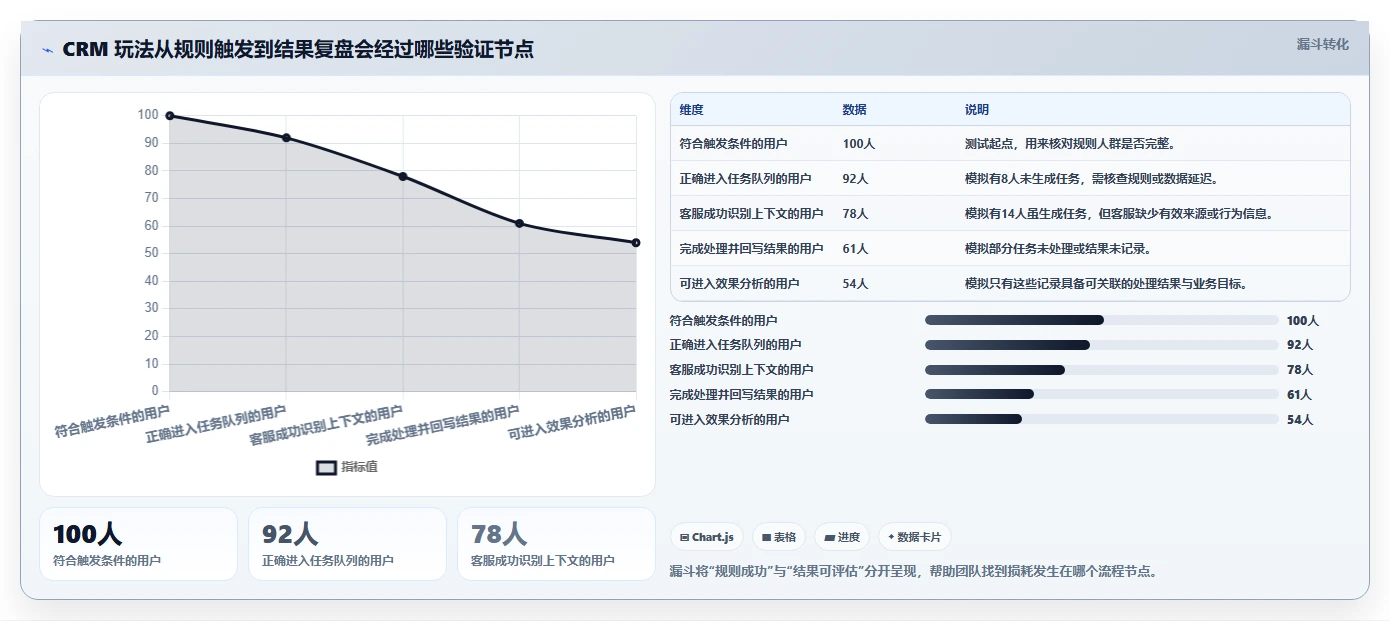1390x621 pixels.
Task: Click description 模拟有14人虽生成任务
Action: 1119,214
